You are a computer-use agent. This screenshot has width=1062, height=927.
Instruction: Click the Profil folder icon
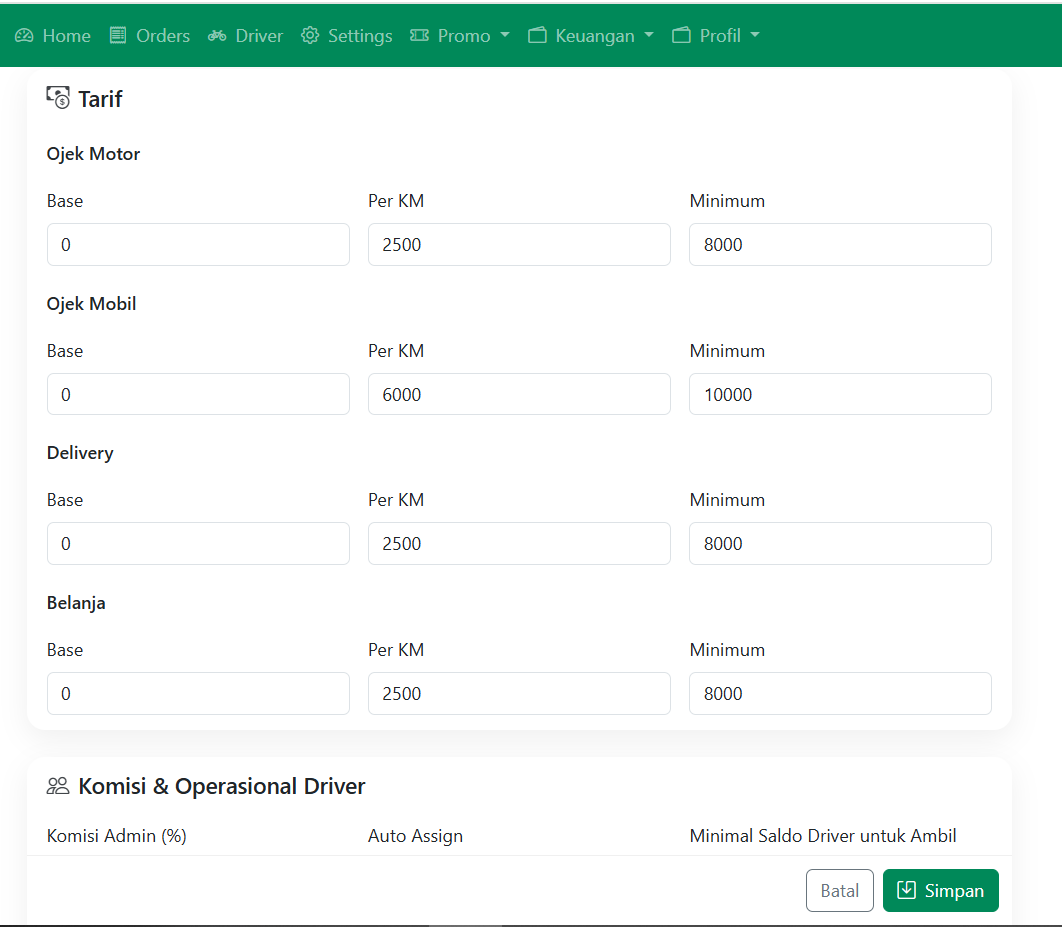682,36
